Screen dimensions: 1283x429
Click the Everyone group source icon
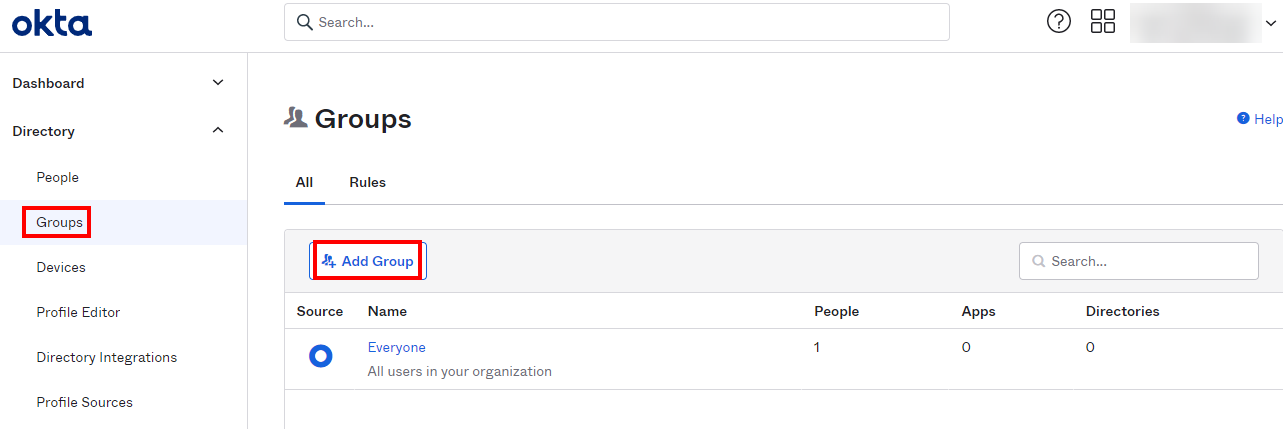tap(320, 355)
